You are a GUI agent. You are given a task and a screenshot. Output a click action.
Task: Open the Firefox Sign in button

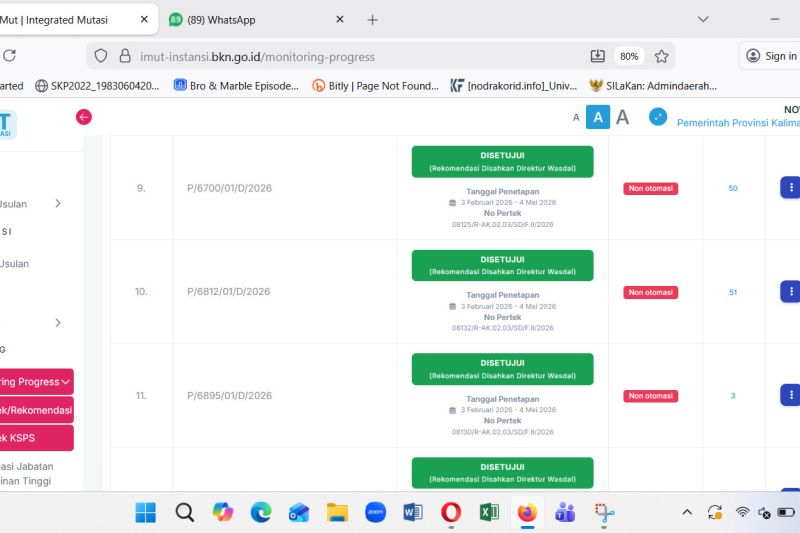click(770, 56)
